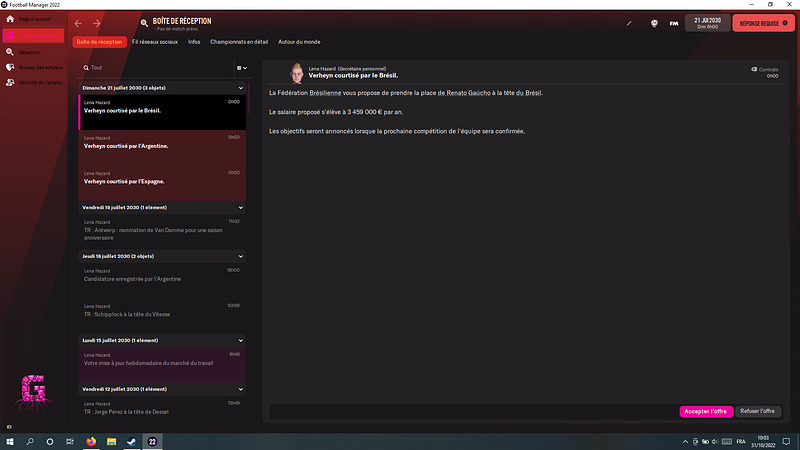This screenshot has width=800, height=450.
Task: Decline with the Refuser l'offre button
Action: [758, 411]
